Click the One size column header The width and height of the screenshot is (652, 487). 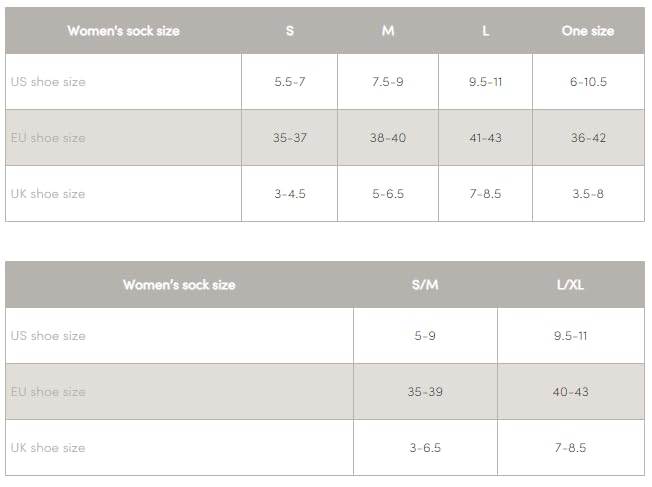[x=588, y=31]
